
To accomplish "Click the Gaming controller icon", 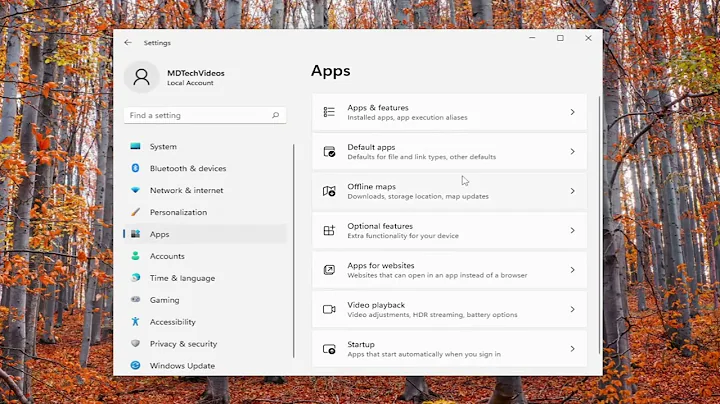I will click(x=135, y=299).
